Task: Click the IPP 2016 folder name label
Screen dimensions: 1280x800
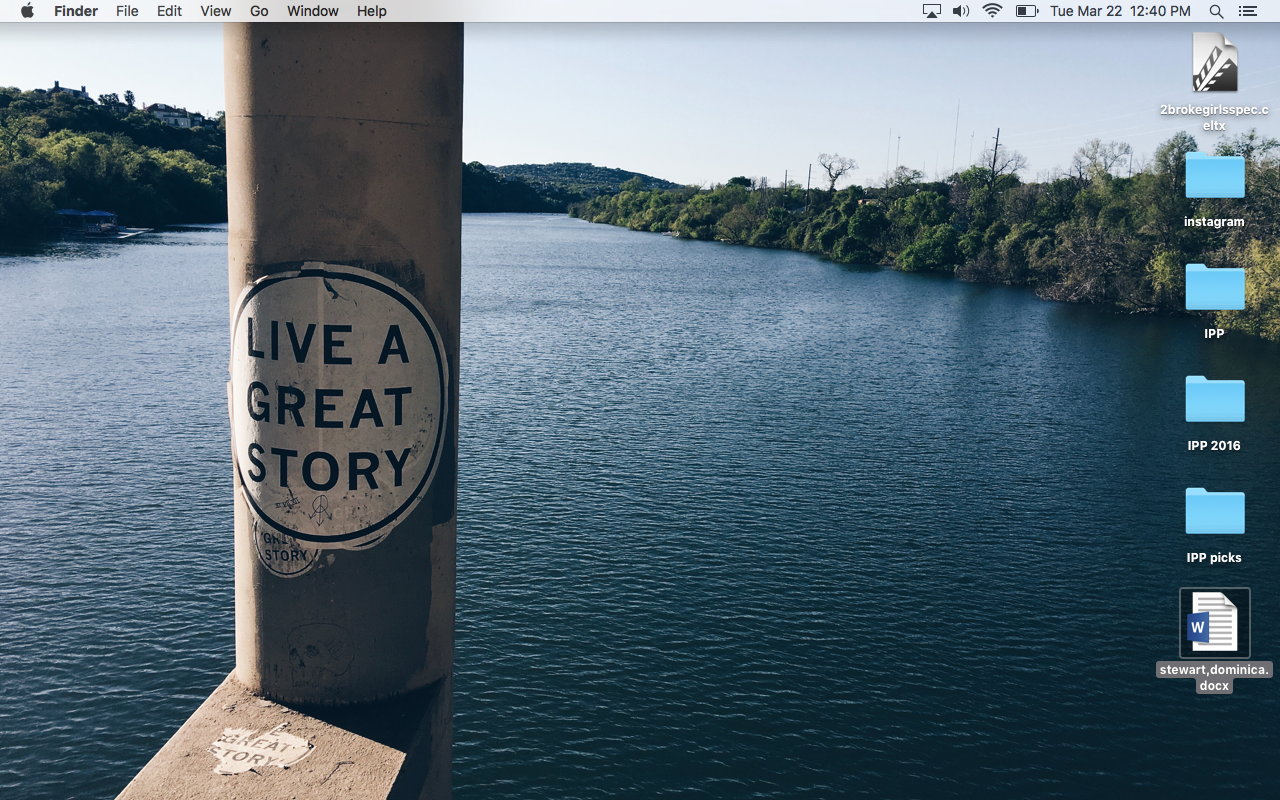Action: point(1214,446)
